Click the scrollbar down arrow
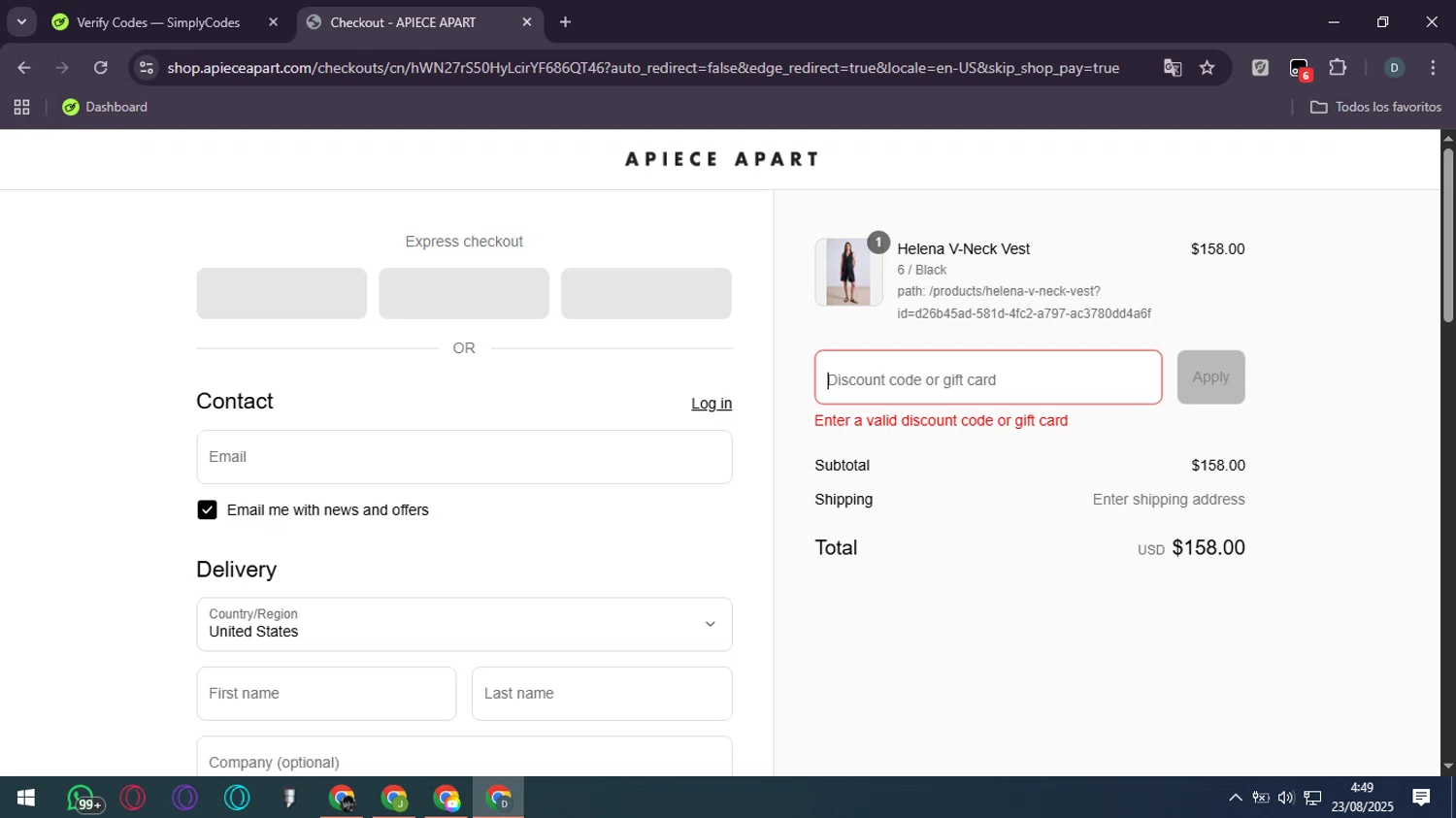Viewport: 1456px width, 818px height. 1448,767
